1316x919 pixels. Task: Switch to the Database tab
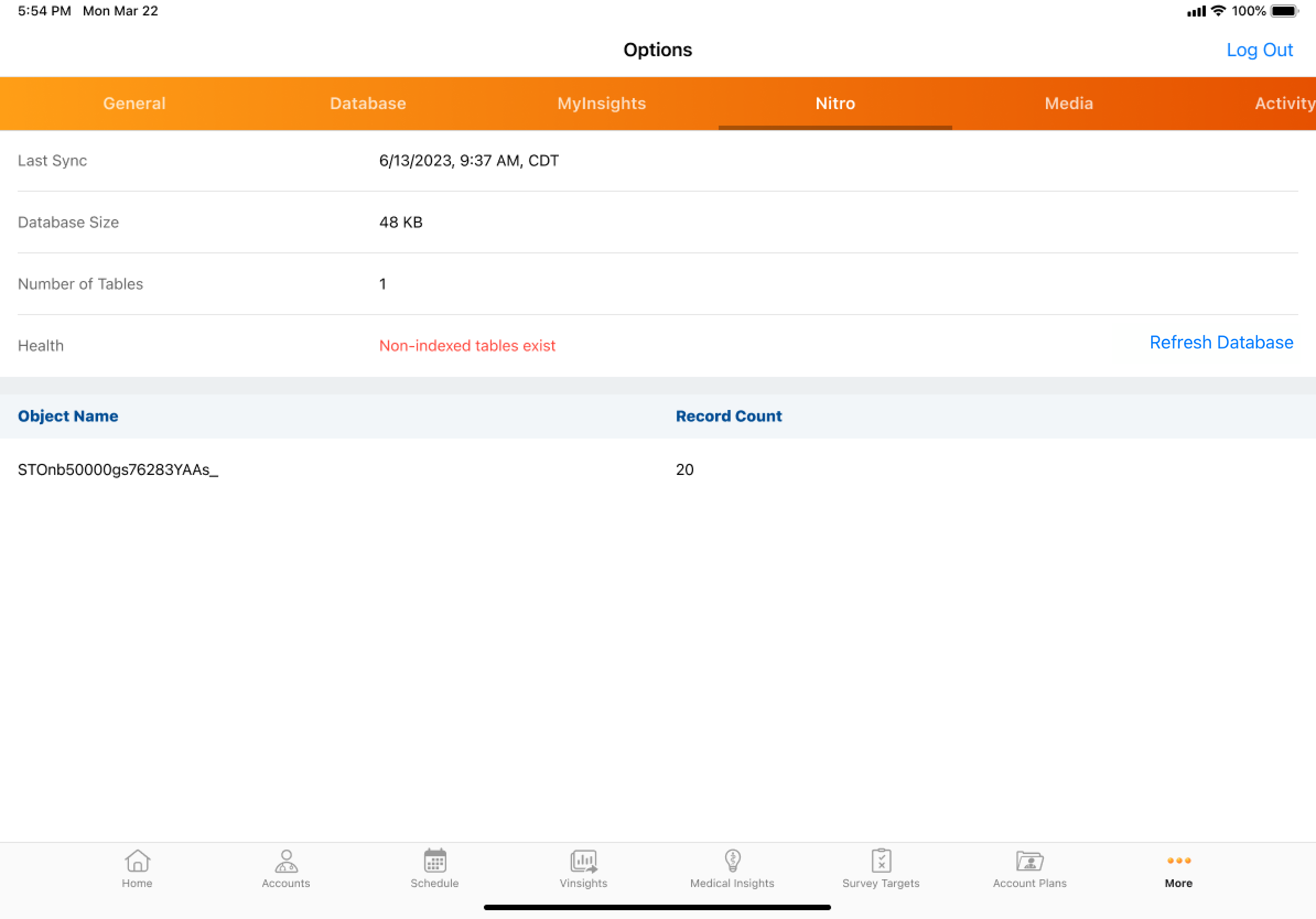click(x=368, y=103)
